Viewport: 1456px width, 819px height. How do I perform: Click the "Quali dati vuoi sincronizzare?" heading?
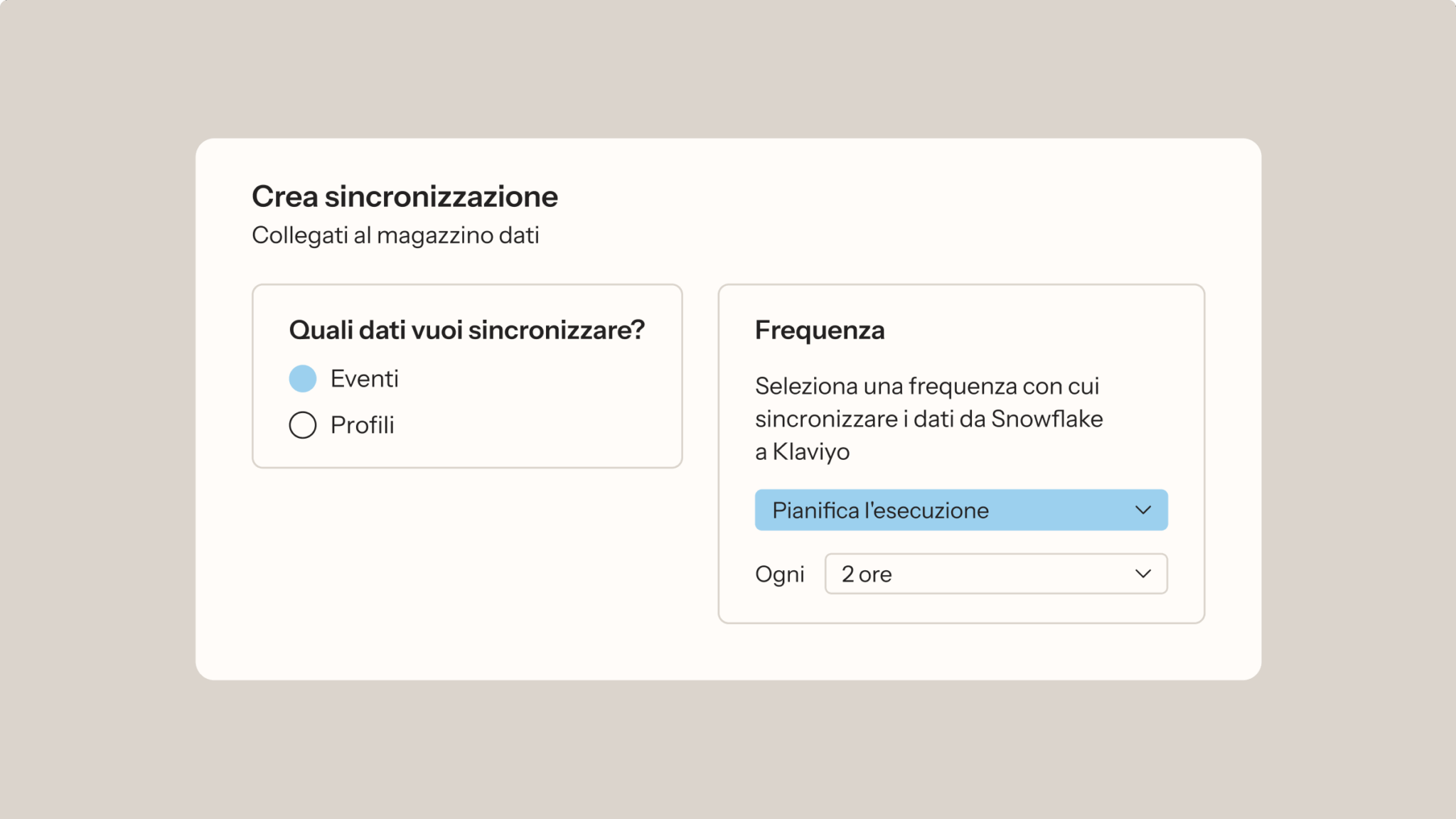coord(466,330)
